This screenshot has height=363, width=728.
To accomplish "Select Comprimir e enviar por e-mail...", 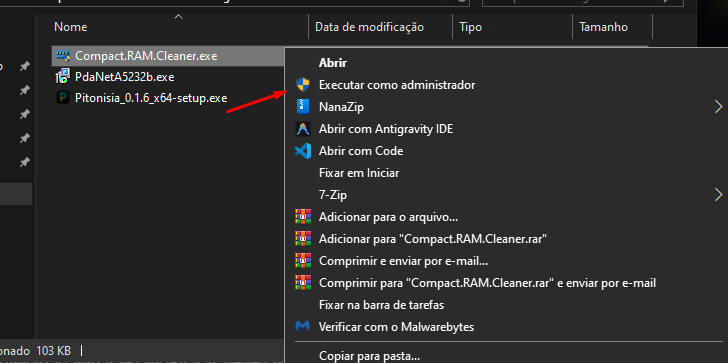I will pyautogui.click(x=403, y=261).
